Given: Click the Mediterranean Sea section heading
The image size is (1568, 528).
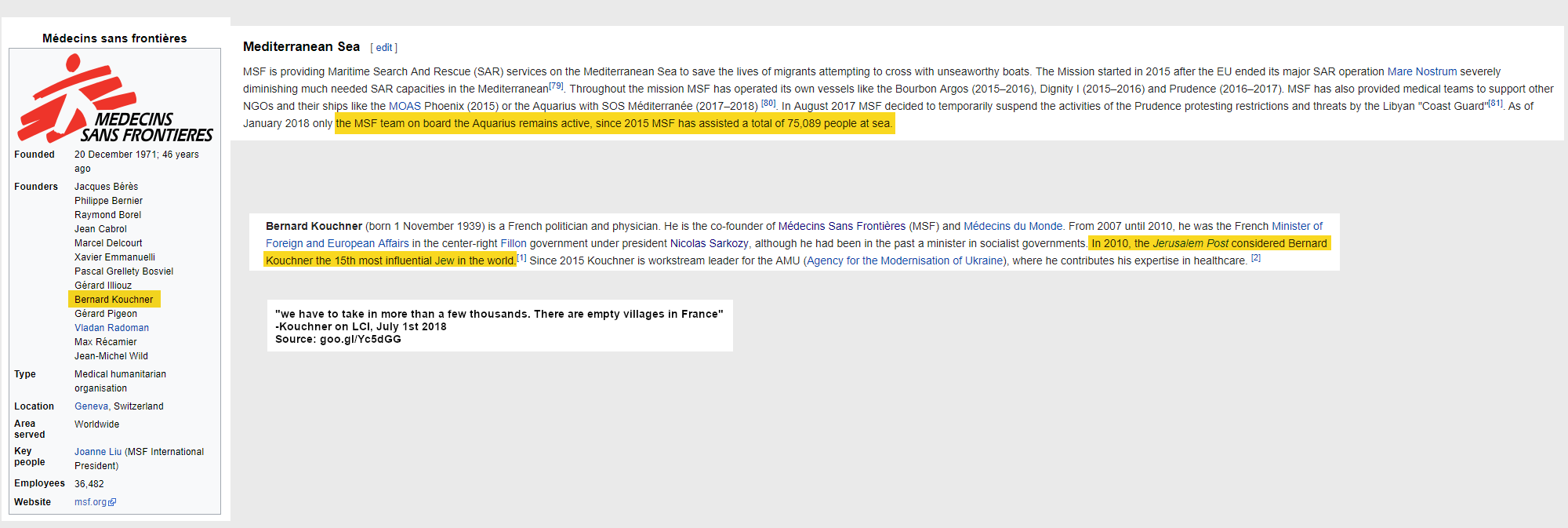Looking at the screenshot, I should click(x=301, y=47).
